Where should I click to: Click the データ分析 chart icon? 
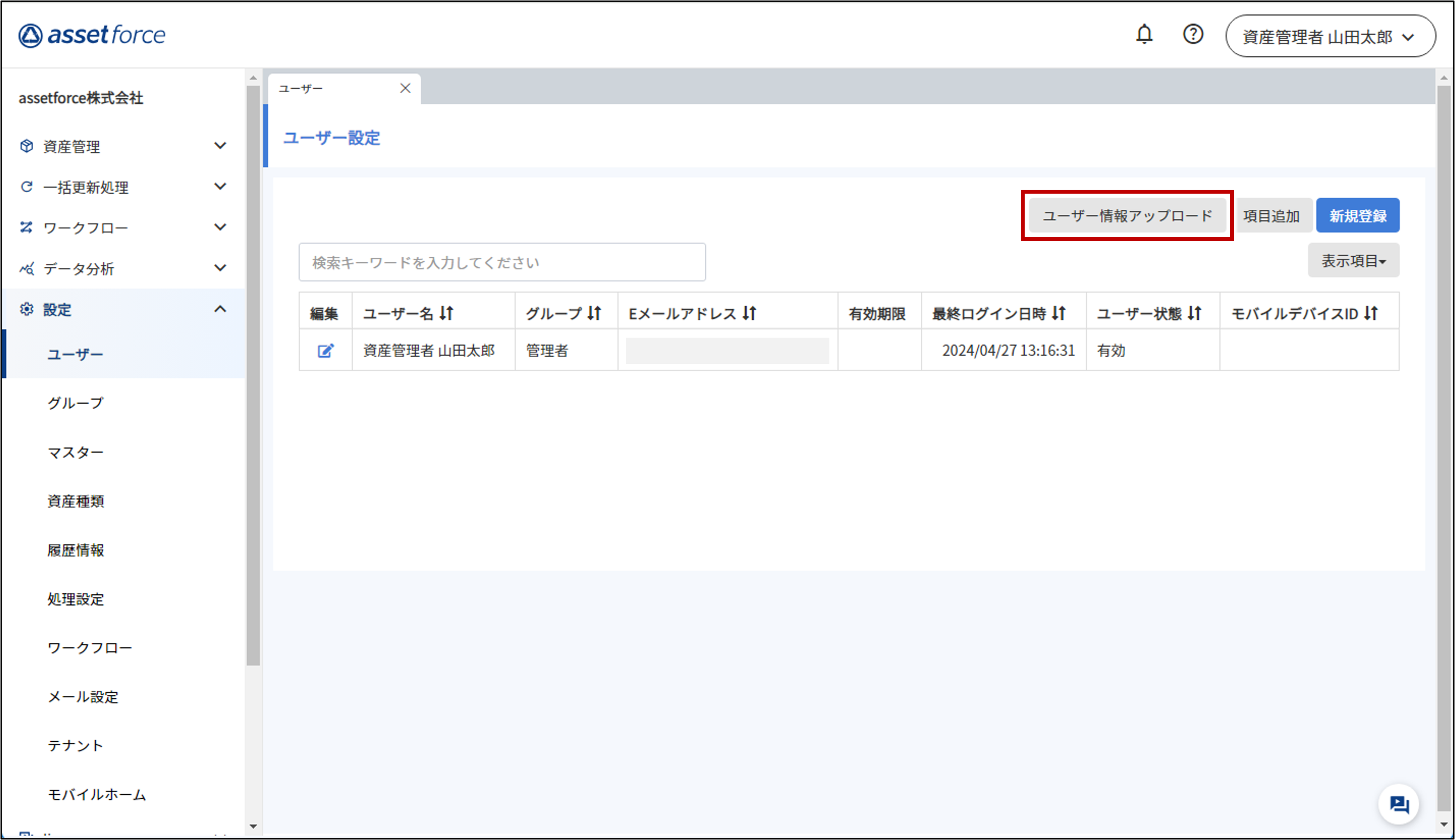coord(27,268)
